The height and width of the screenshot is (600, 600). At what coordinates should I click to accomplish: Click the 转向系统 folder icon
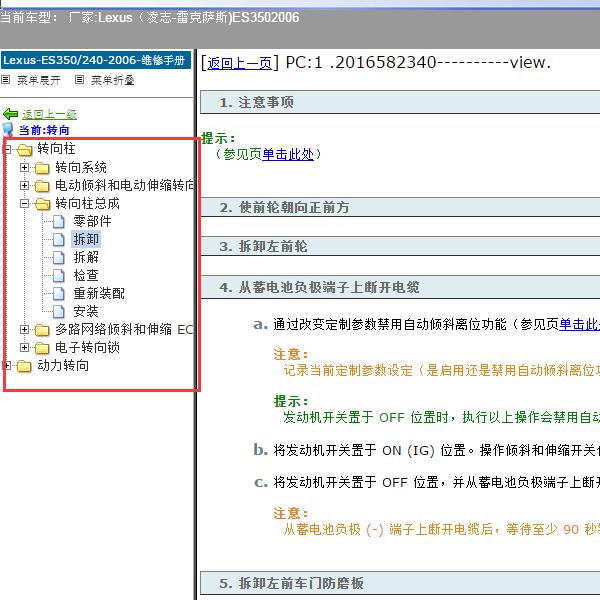[x=42, y=168]
